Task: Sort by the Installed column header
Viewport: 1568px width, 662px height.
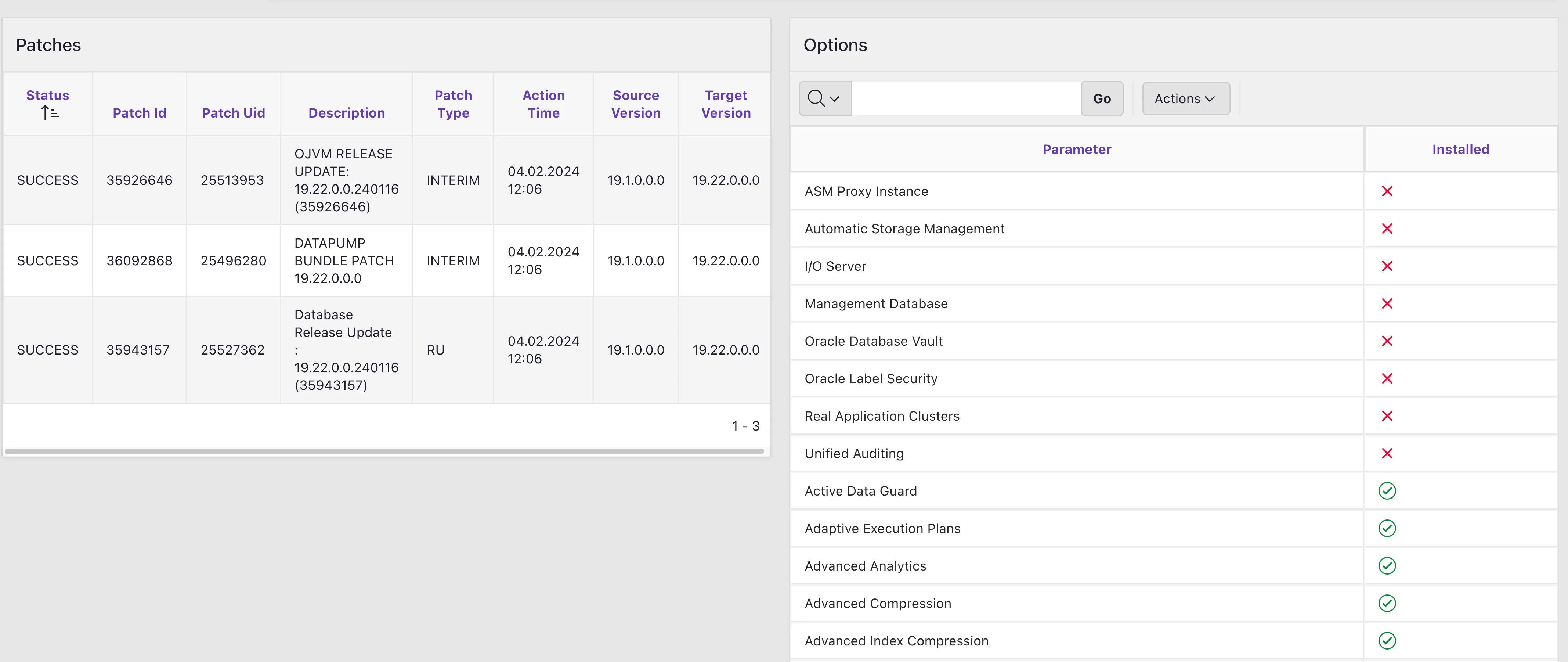Action: (x=1460, y=150)
